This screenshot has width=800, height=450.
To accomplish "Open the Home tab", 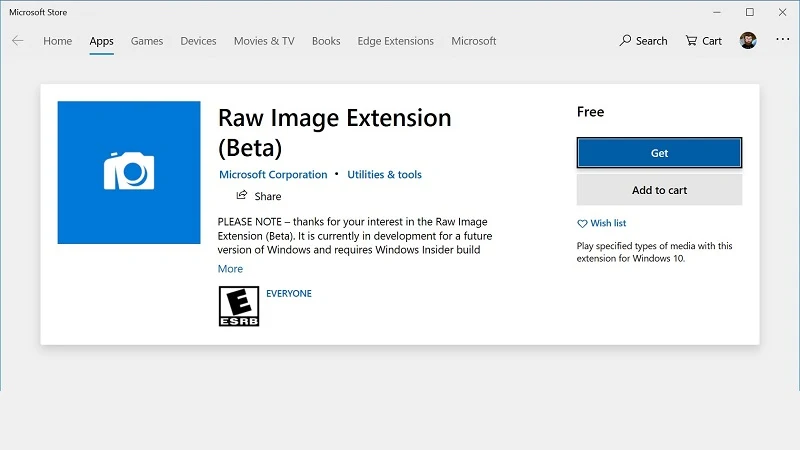I will [x=57, y=41].
